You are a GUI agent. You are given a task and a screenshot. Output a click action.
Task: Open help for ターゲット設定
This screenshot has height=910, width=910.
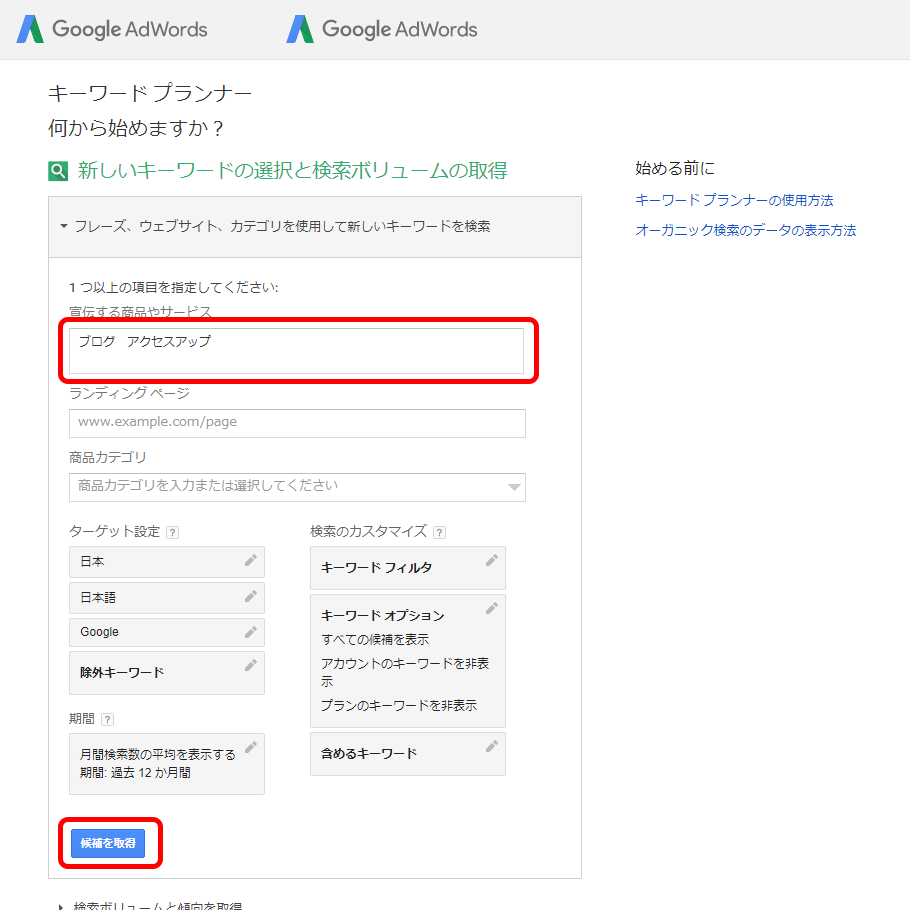[x=172, y=532]
